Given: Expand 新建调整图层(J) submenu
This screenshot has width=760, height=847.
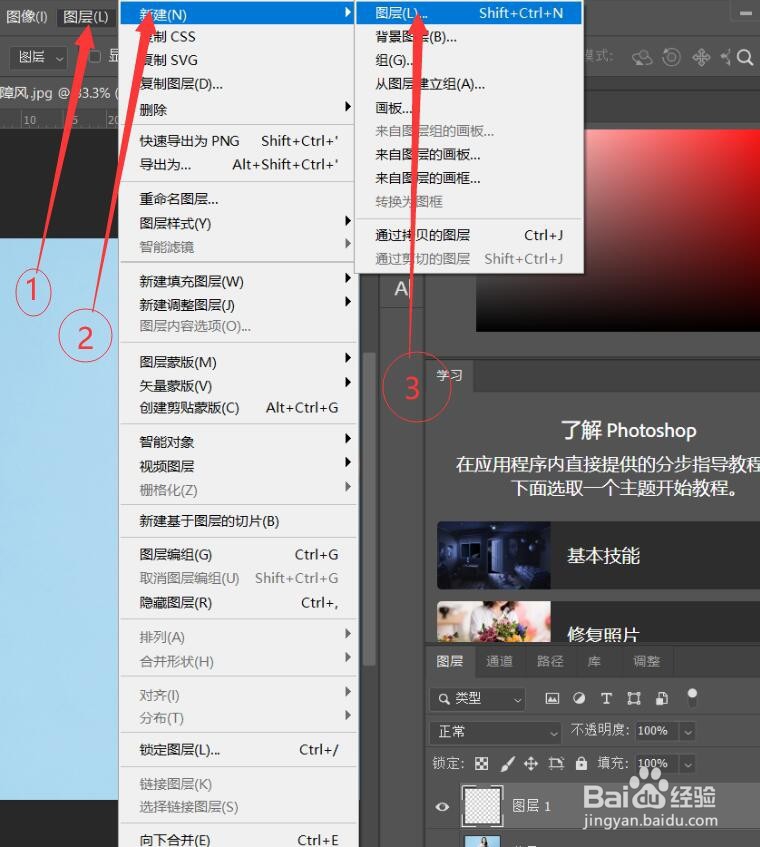Looking at the screenshot, I should pos(237,304).
